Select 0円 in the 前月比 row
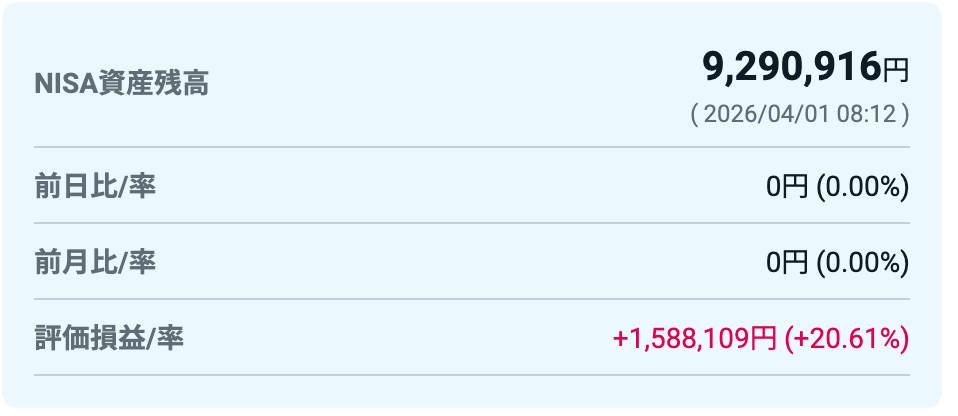Screen dimensions: 958x416 (x=787, y=262)
